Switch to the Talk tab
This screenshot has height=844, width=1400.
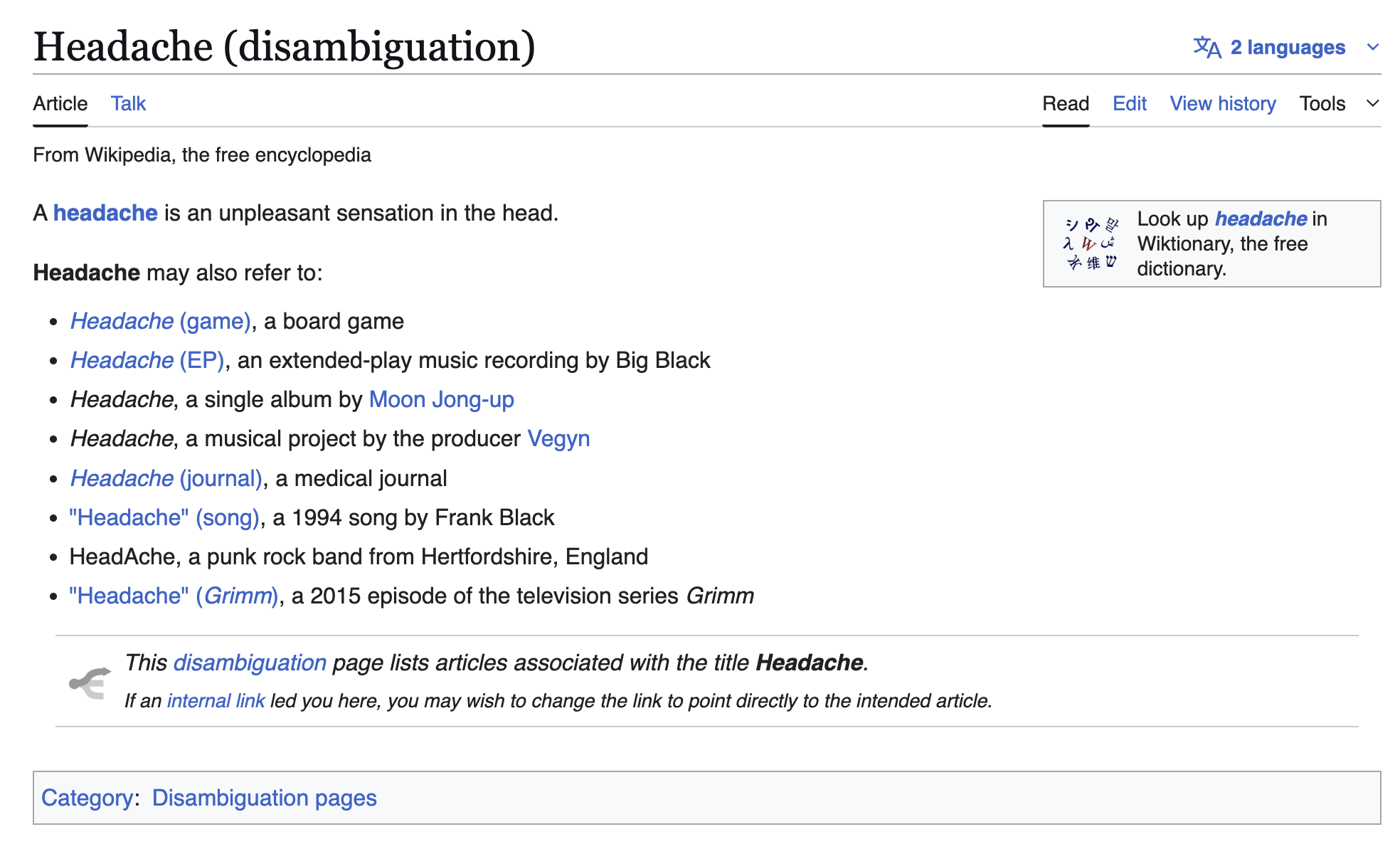click(128, 104)
